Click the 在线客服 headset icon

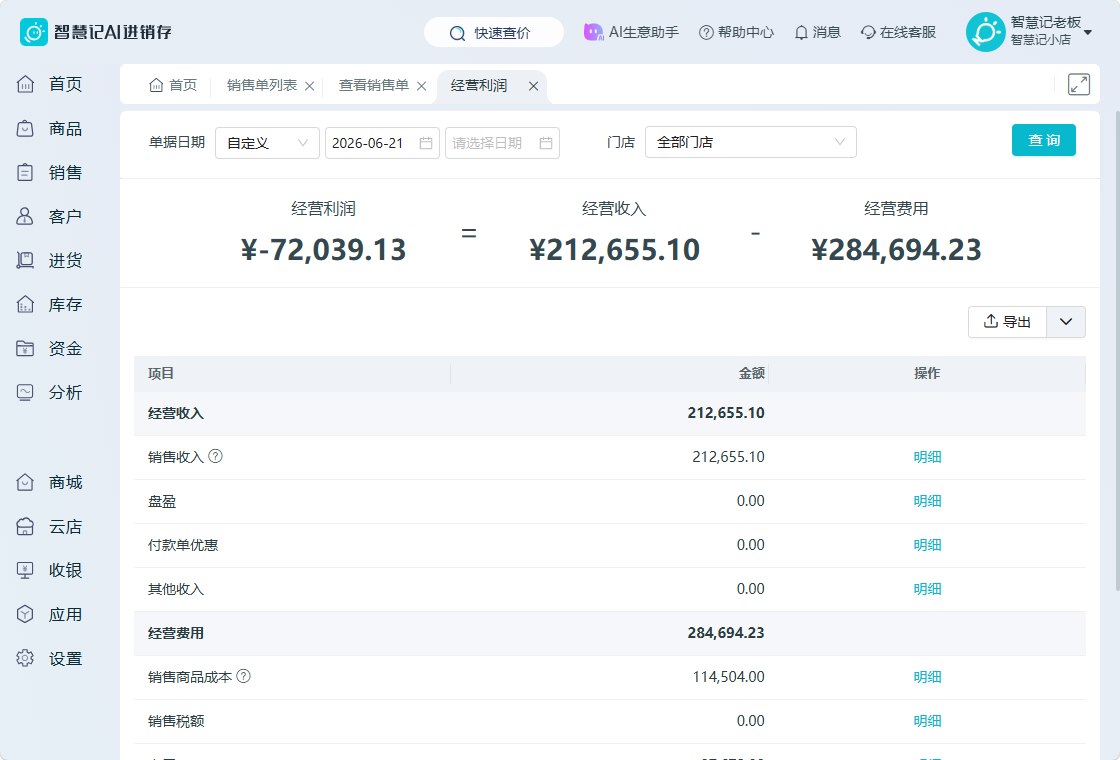pyautogui.click(x=868, y=32)
